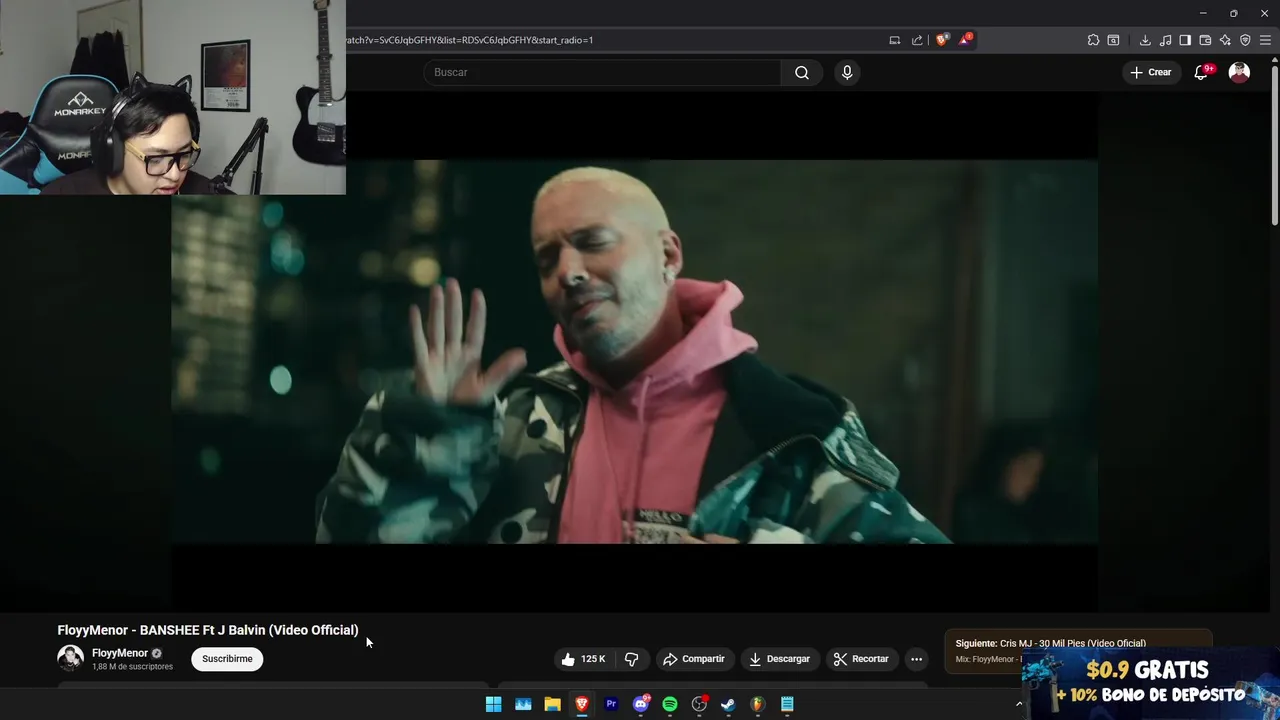The width and height of the screenshot is (1280, 720).
Task: Open OBS Studio from taskbar
Action: 699,704
